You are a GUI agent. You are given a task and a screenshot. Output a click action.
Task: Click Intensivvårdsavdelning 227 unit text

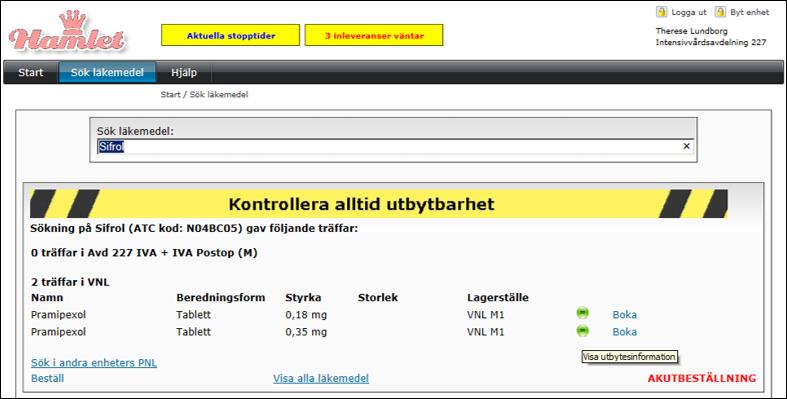(x=711, y=43)
